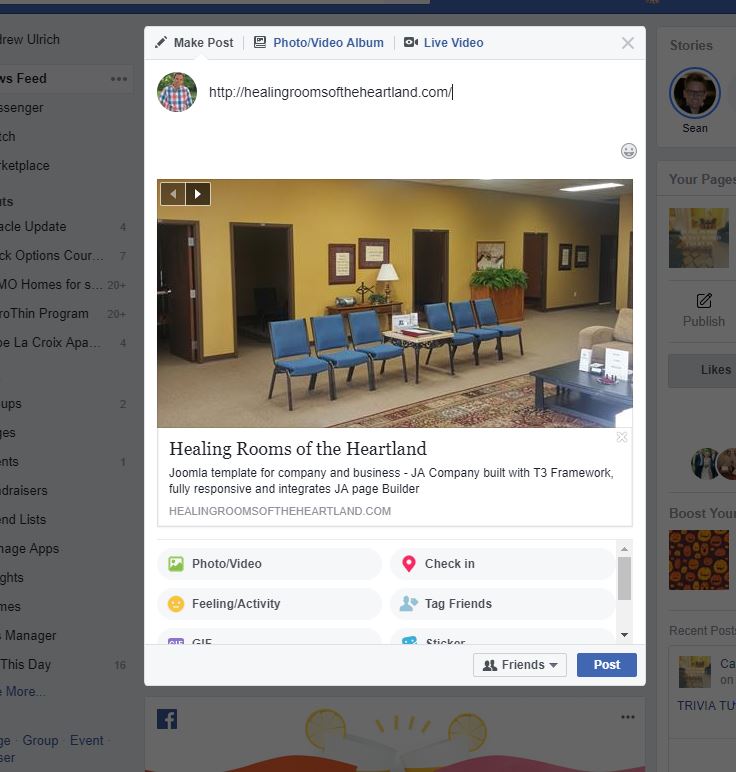The image size is (736, 772).
Task: Choose Check in location option
Action: tap(502, 564)
